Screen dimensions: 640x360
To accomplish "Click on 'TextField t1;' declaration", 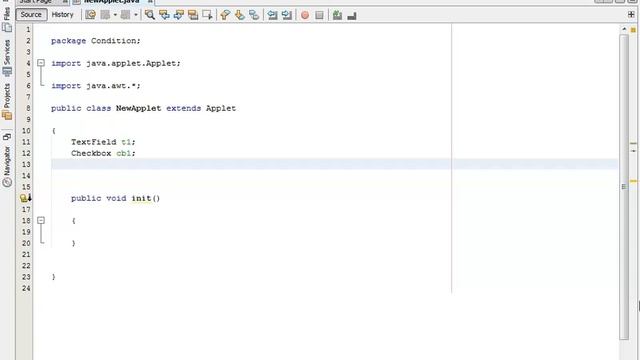I will click(x=103, y=142).
